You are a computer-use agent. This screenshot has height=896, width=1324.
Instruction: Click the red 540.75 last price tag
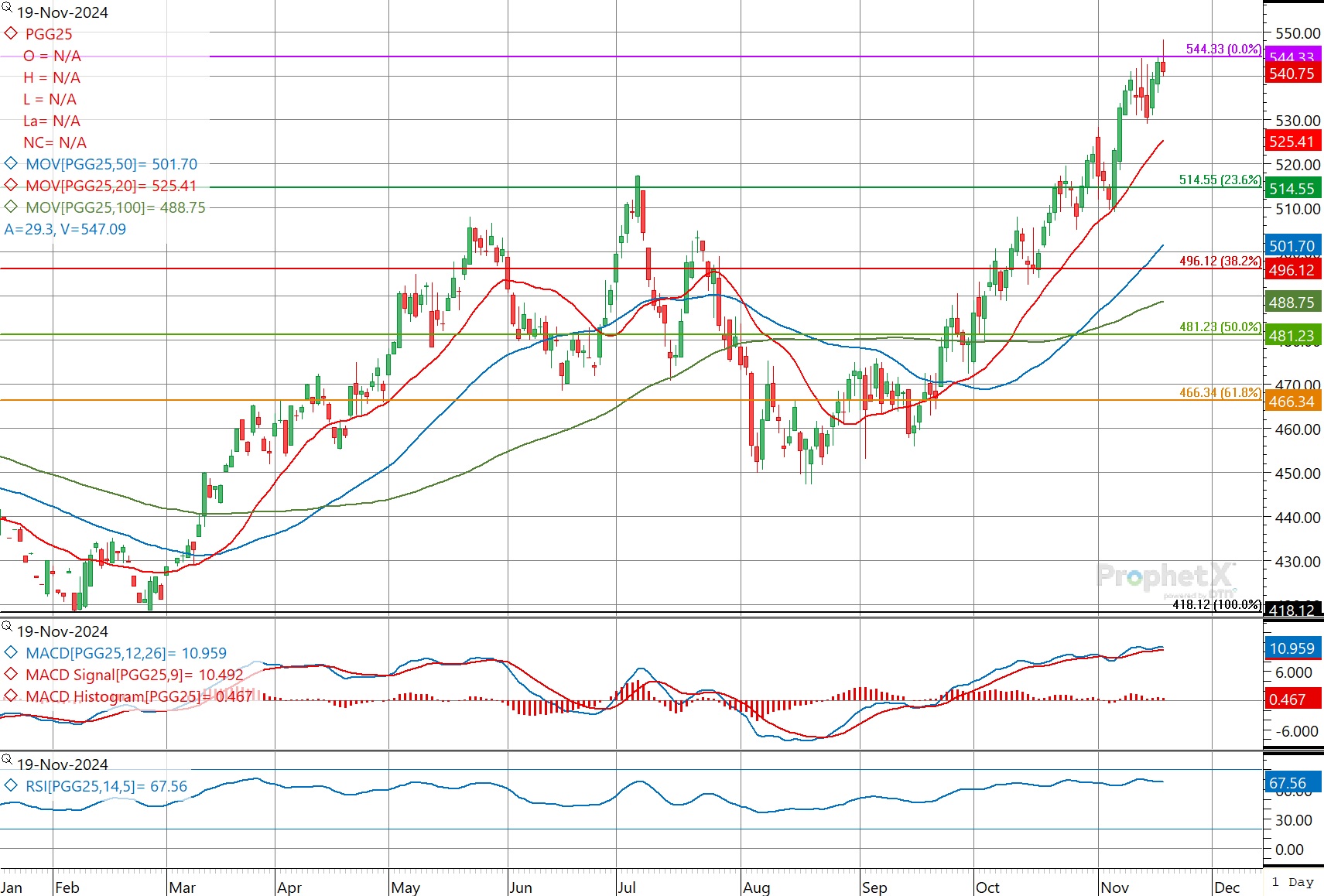coord(1293,74)
